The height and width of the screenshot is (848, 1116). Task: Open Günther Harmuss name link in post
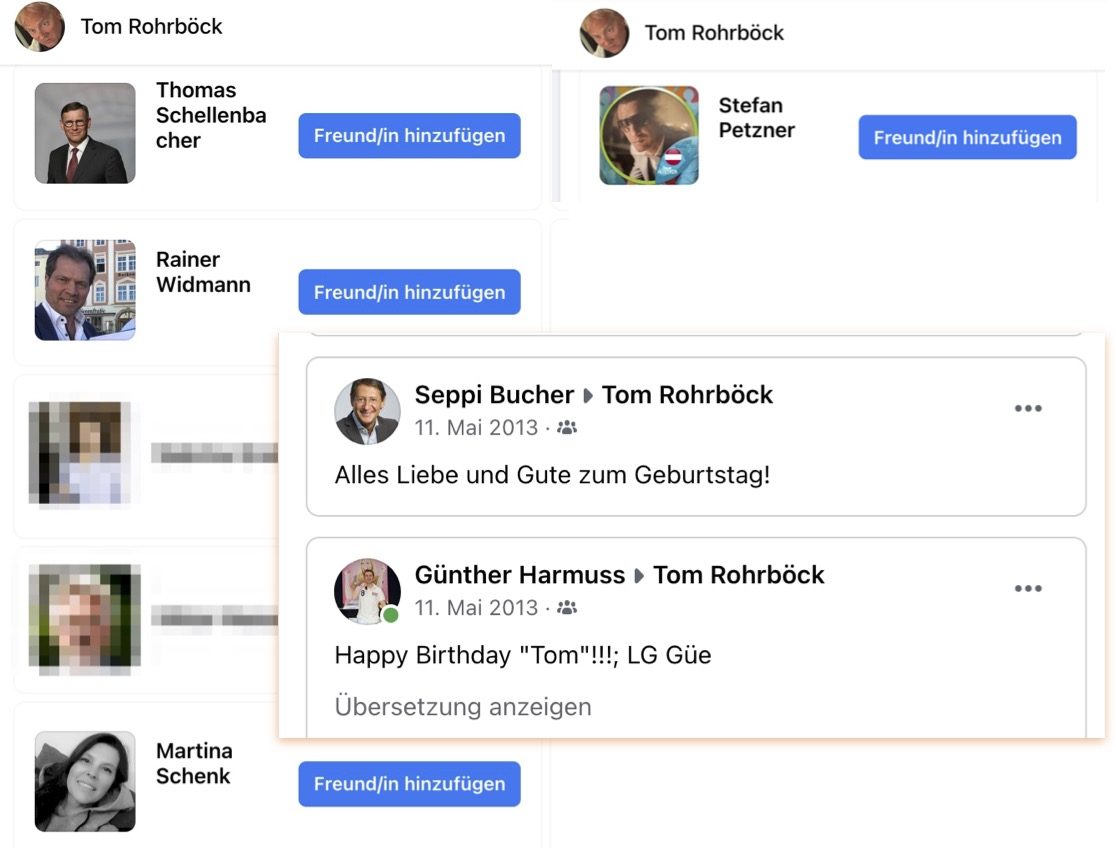tap(520, 575)
